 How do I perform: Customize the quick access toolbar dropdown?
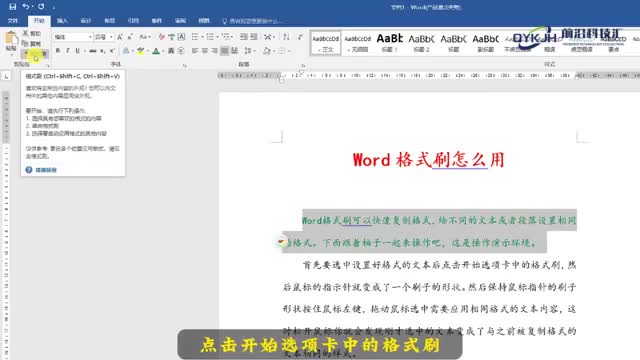pos(53,7)
